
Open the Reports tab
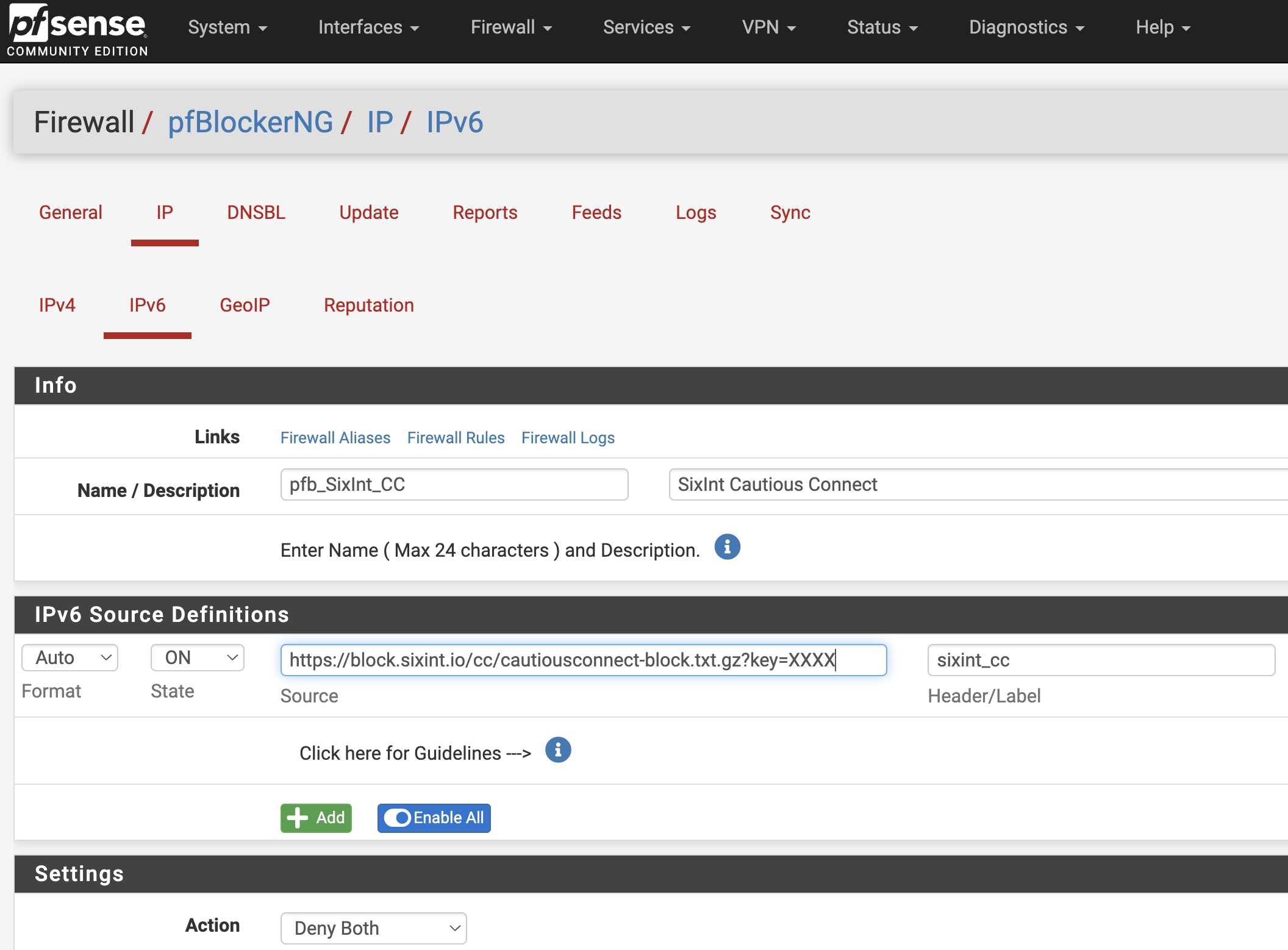pos(485,212)
